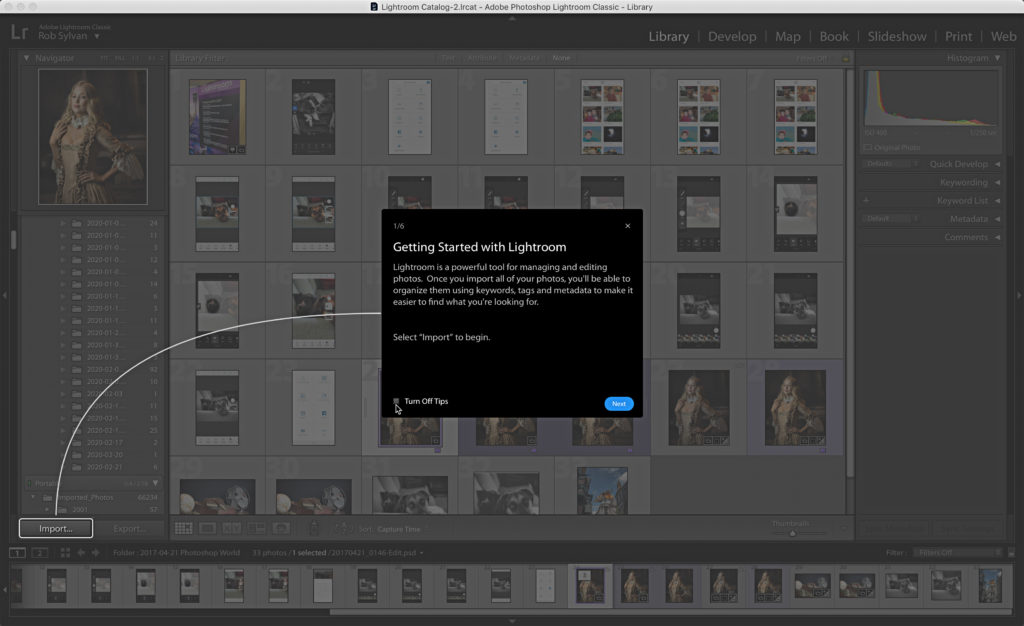
Task: Open Metadata Default preset dropdown
Action: [x=889, y=219]
